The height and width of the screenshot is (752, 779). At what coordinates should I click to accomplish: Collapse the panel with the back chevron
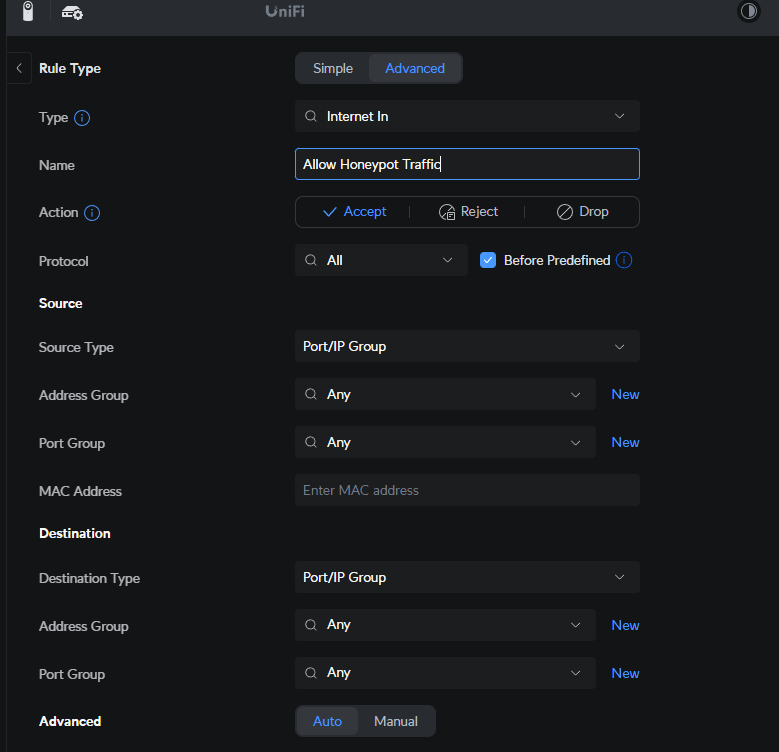click(x=18, y=69)
